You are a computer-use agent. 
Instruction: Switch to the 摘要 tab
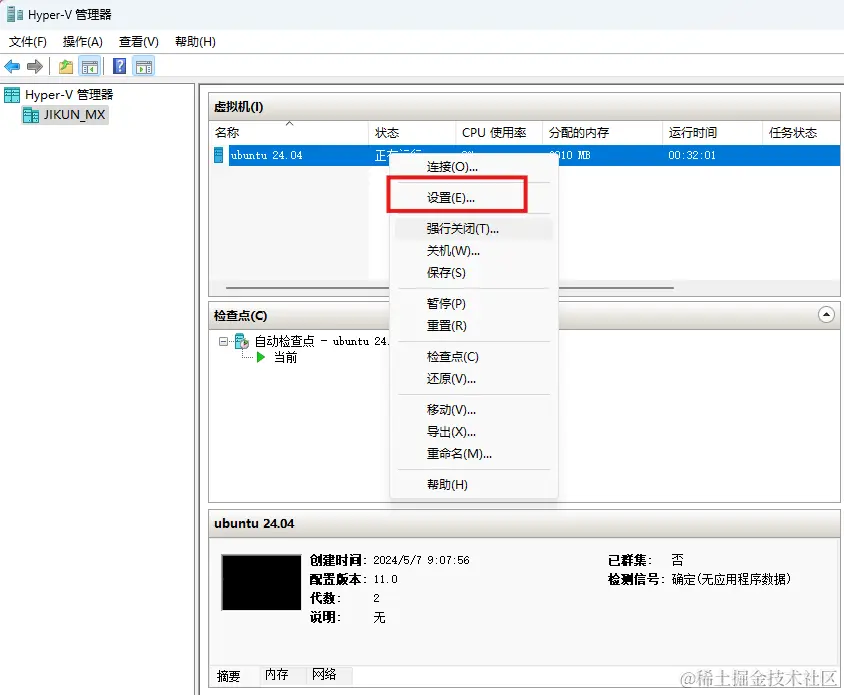pos(229,676)
